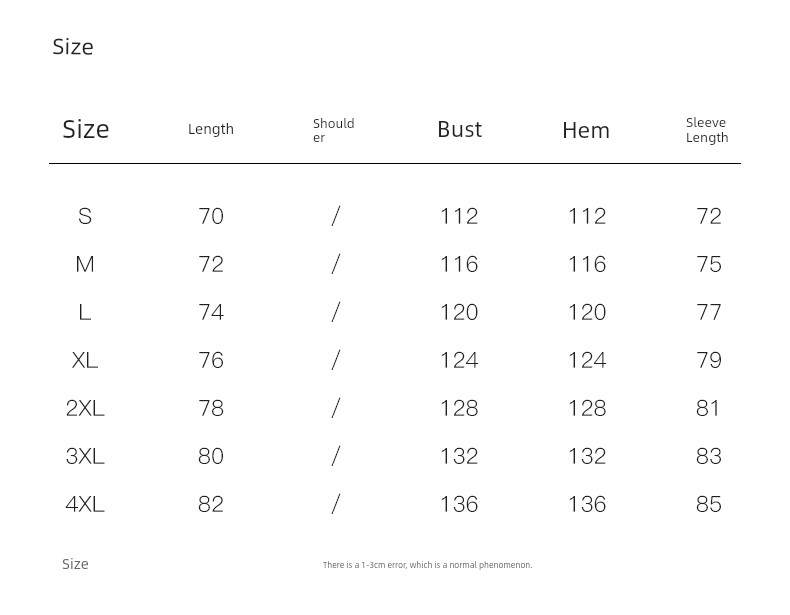Select the sleeve length value 72
The height and width of the screenshot is (615, 790).
(x=709, y=217)
